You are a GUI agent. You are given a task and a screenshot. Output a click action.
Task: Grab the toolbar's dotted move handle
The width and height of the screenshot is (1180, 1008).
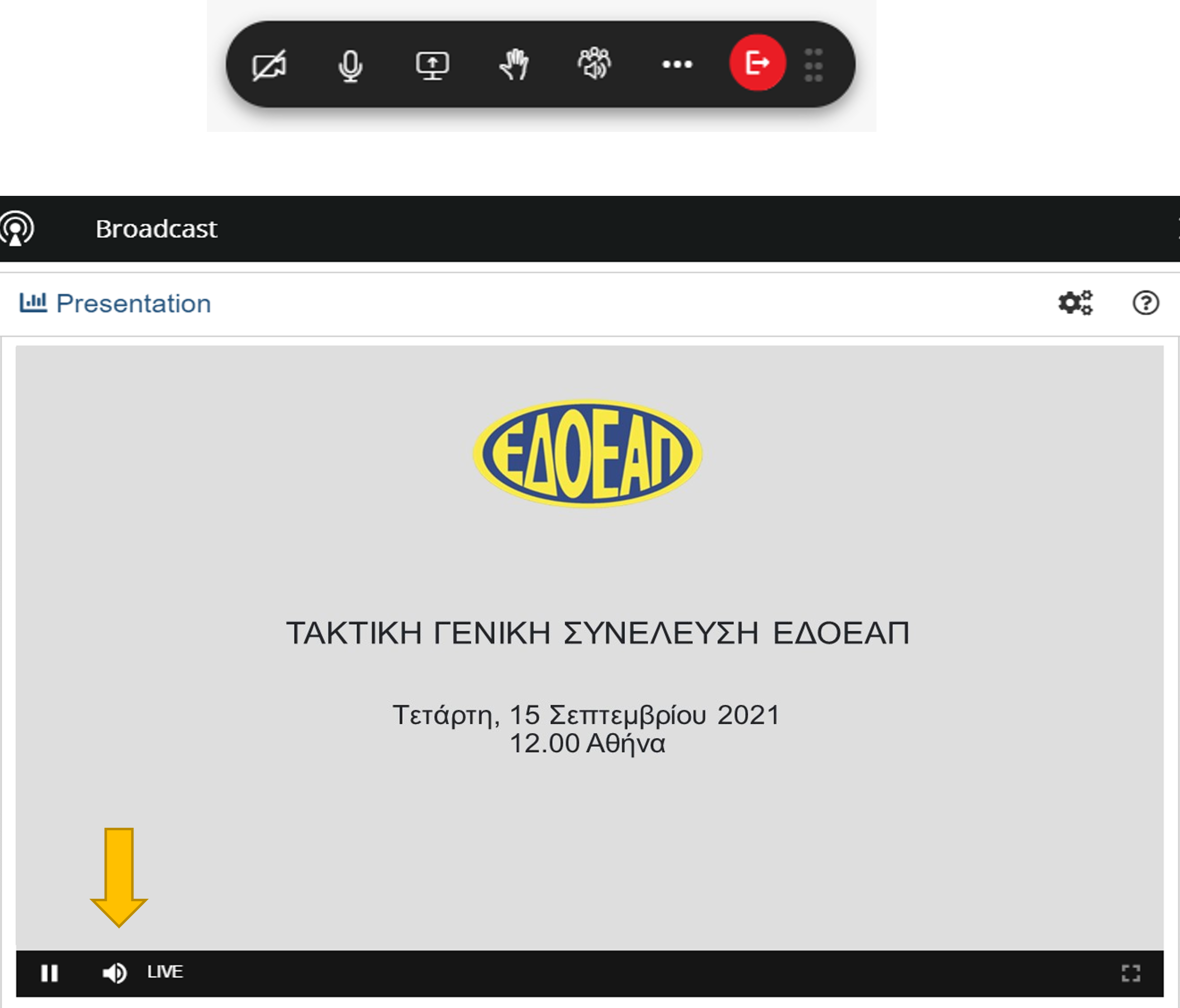(x=813, y=65)
